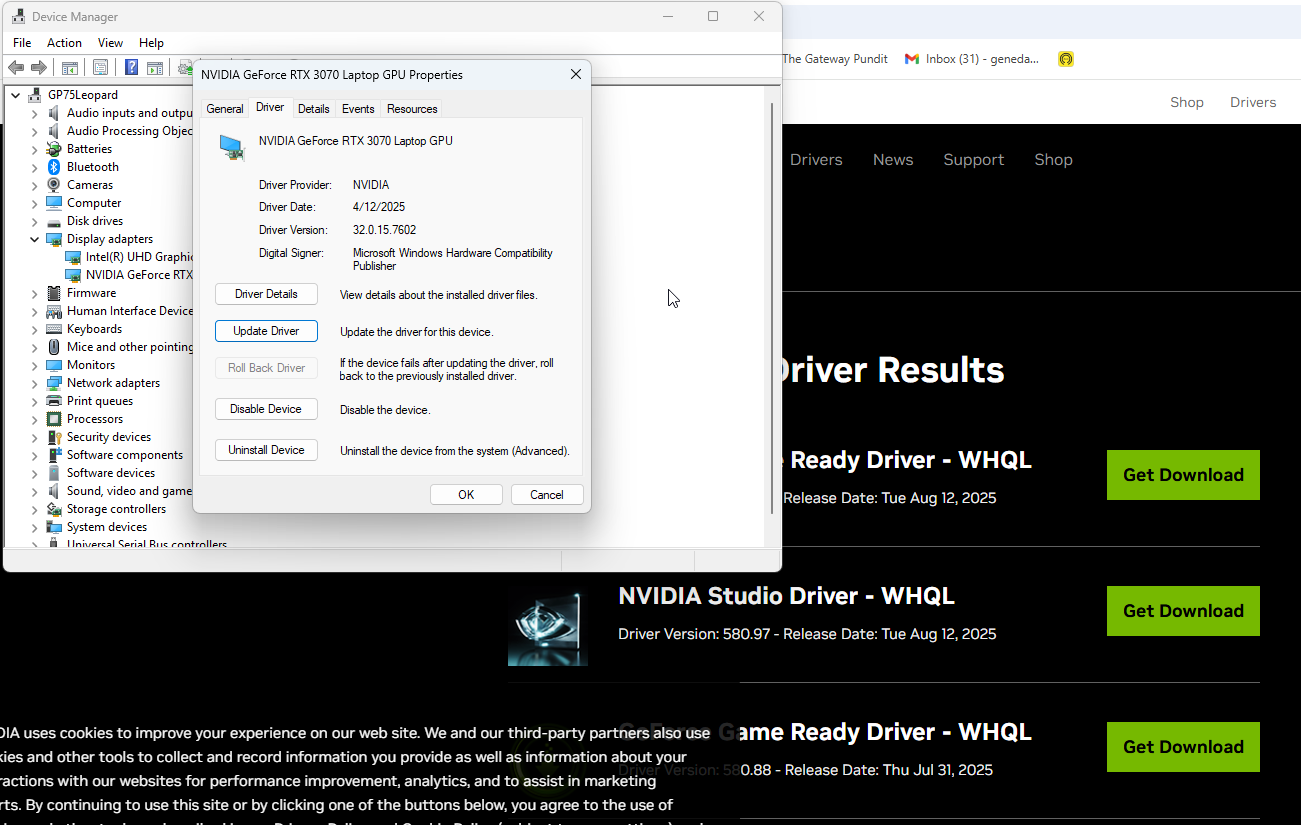Select the Network adapters category icon

point(54,383)
